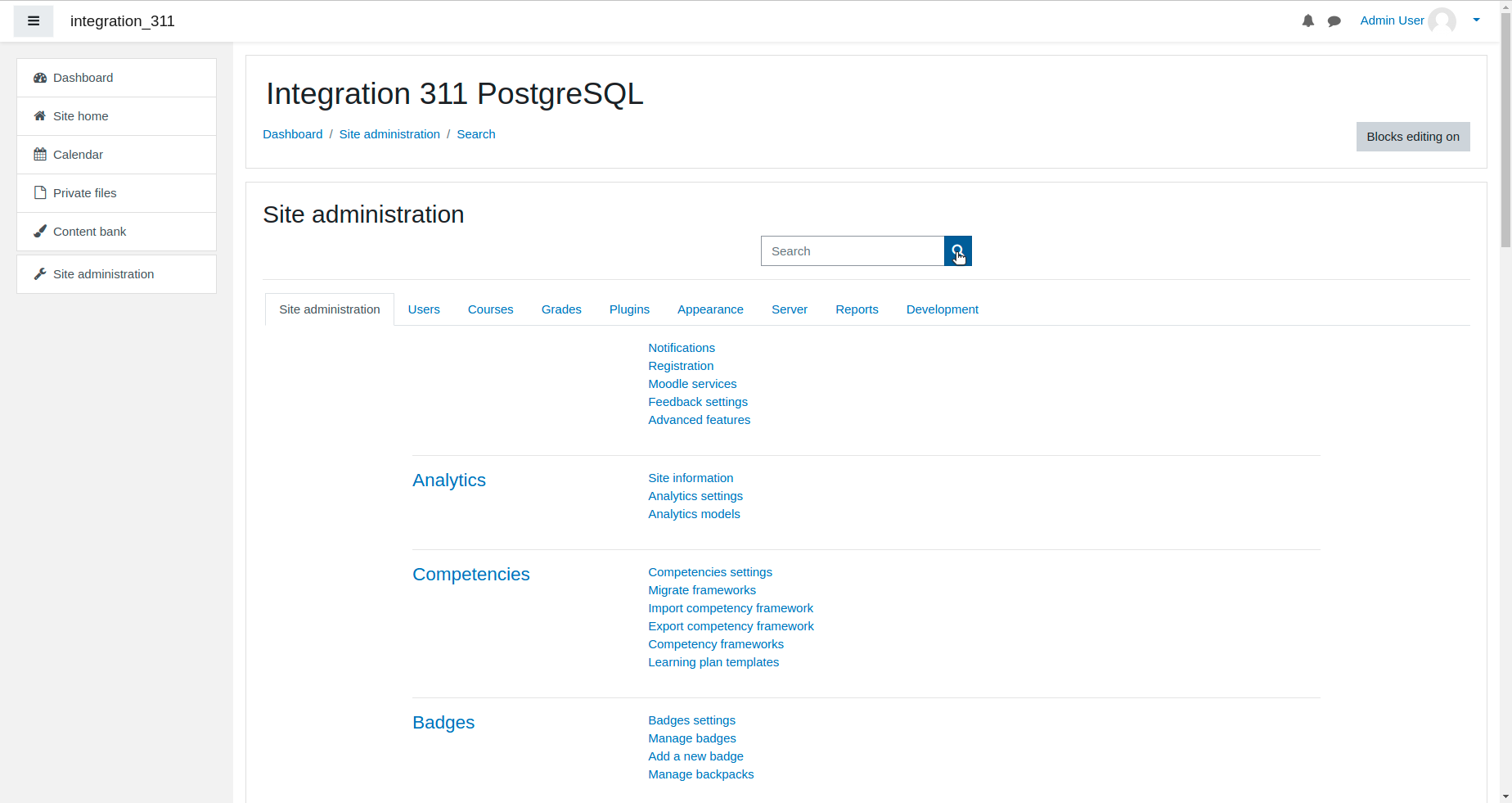Click the Admin User name link

1392,20
